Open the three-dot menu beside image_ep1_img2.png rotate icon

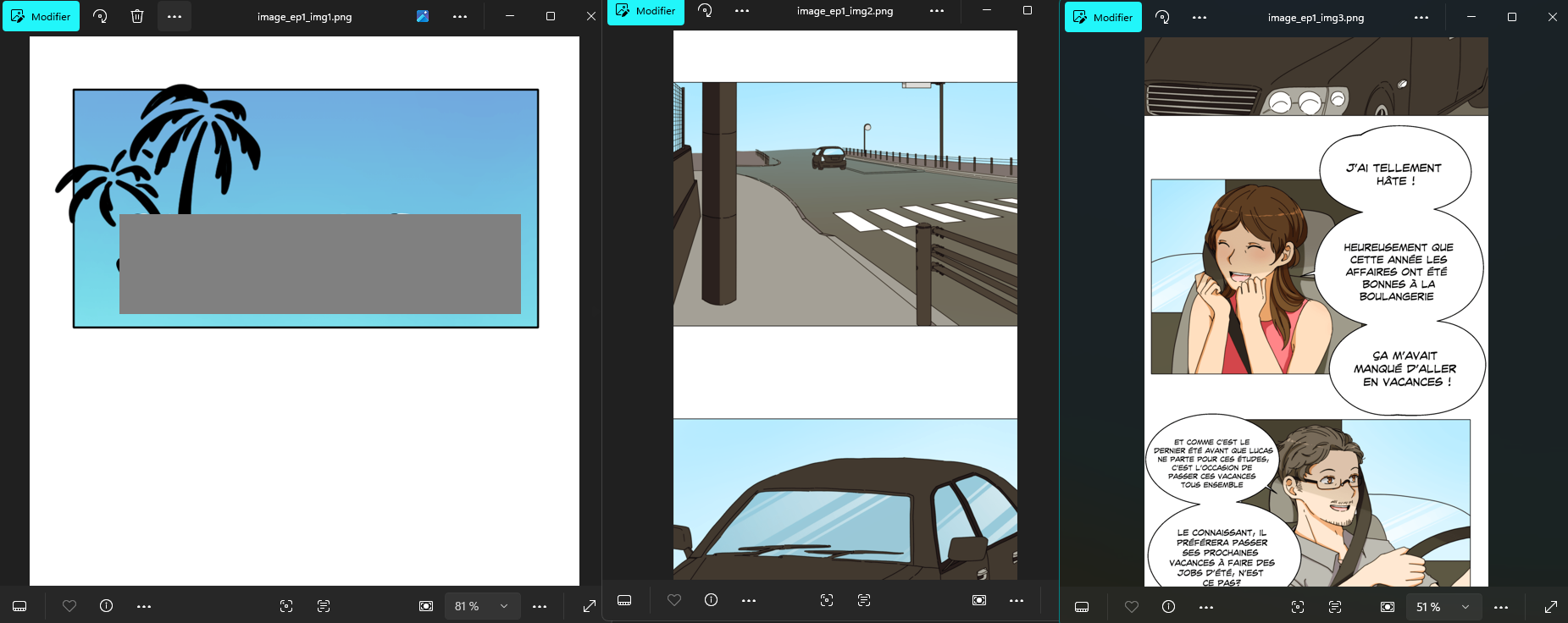742,11
